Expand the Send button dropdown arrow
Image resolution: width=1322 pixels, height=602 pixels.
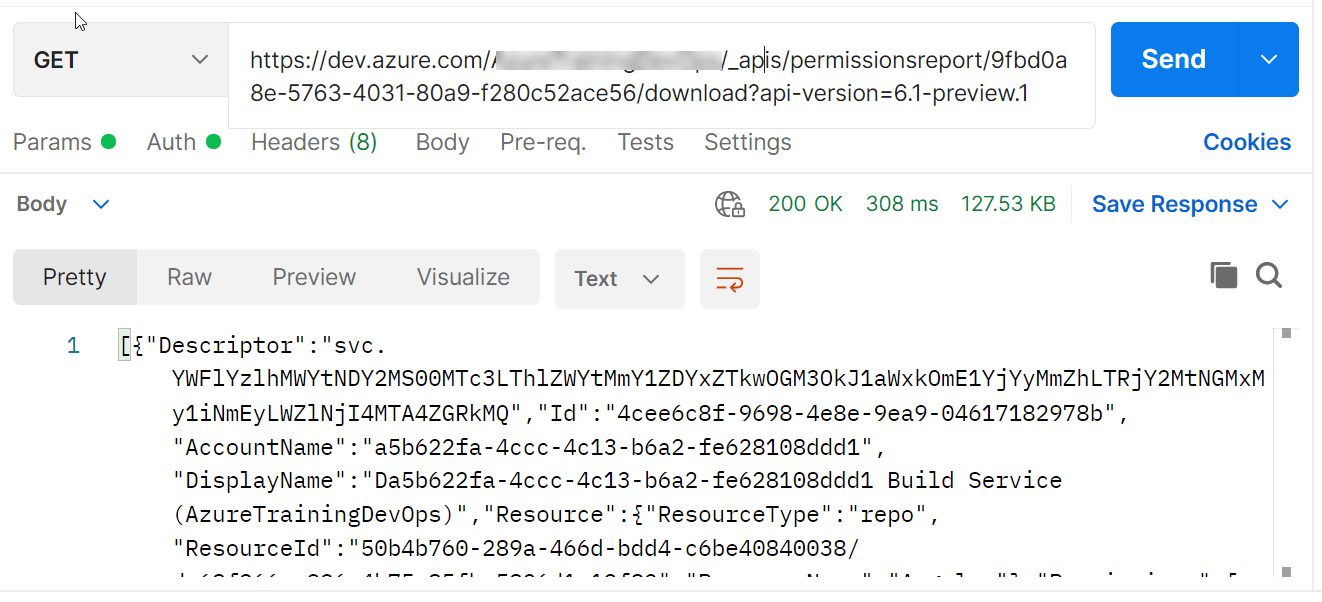tap(1268, 59)
